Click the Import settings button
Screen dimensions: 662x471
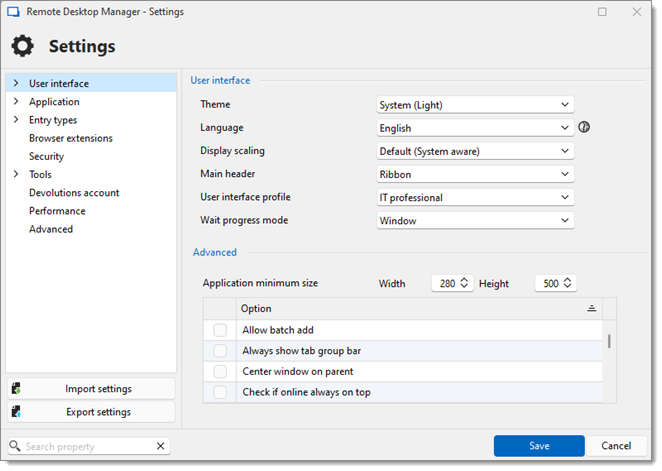coord(91,388)
